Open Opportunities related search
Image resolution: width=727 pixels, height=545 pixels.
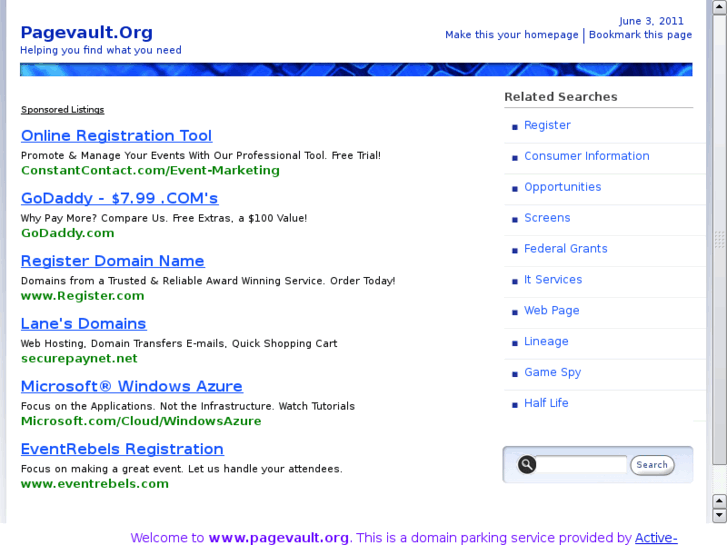562,187
